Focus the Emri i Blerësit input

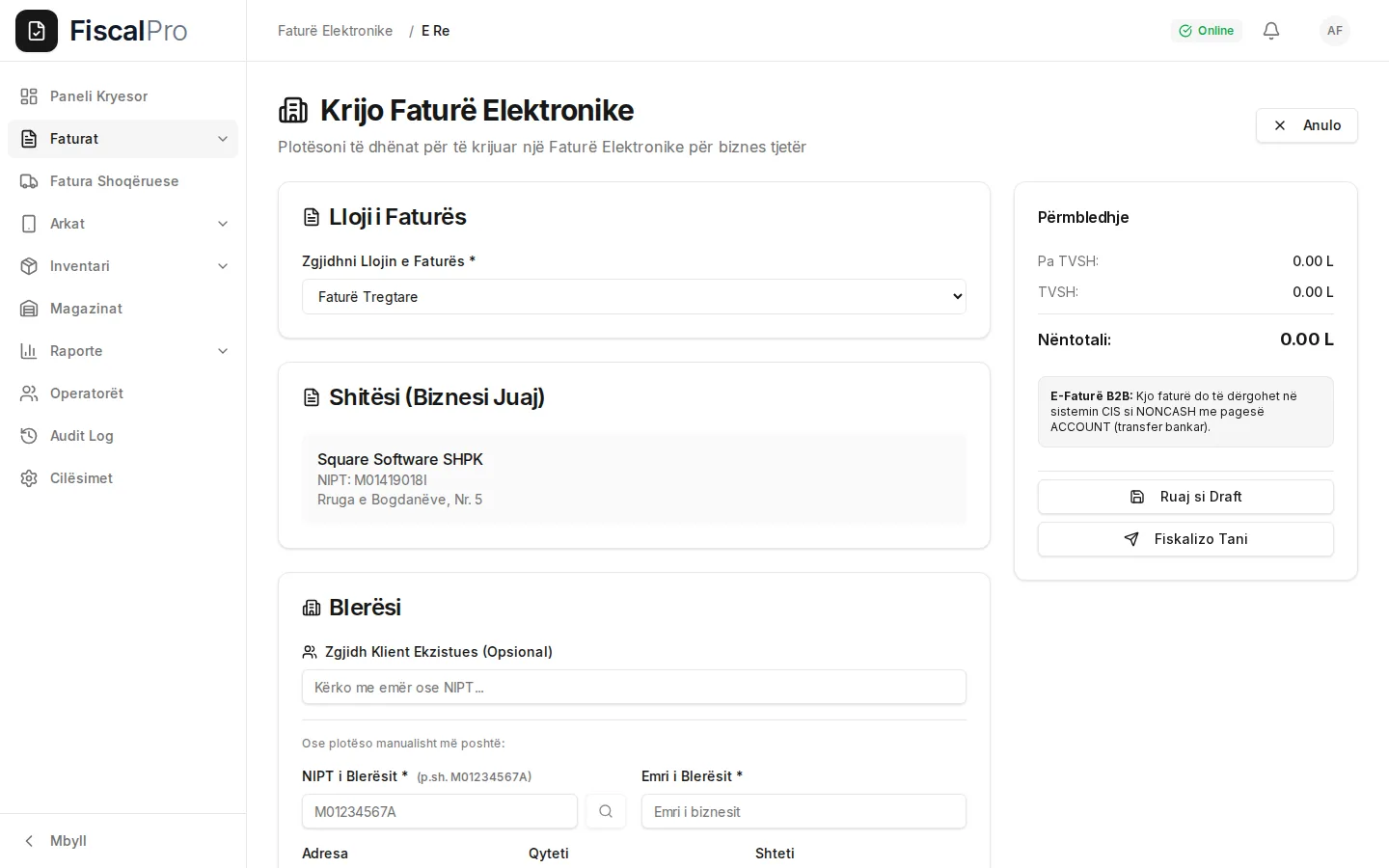coord(803,811)
